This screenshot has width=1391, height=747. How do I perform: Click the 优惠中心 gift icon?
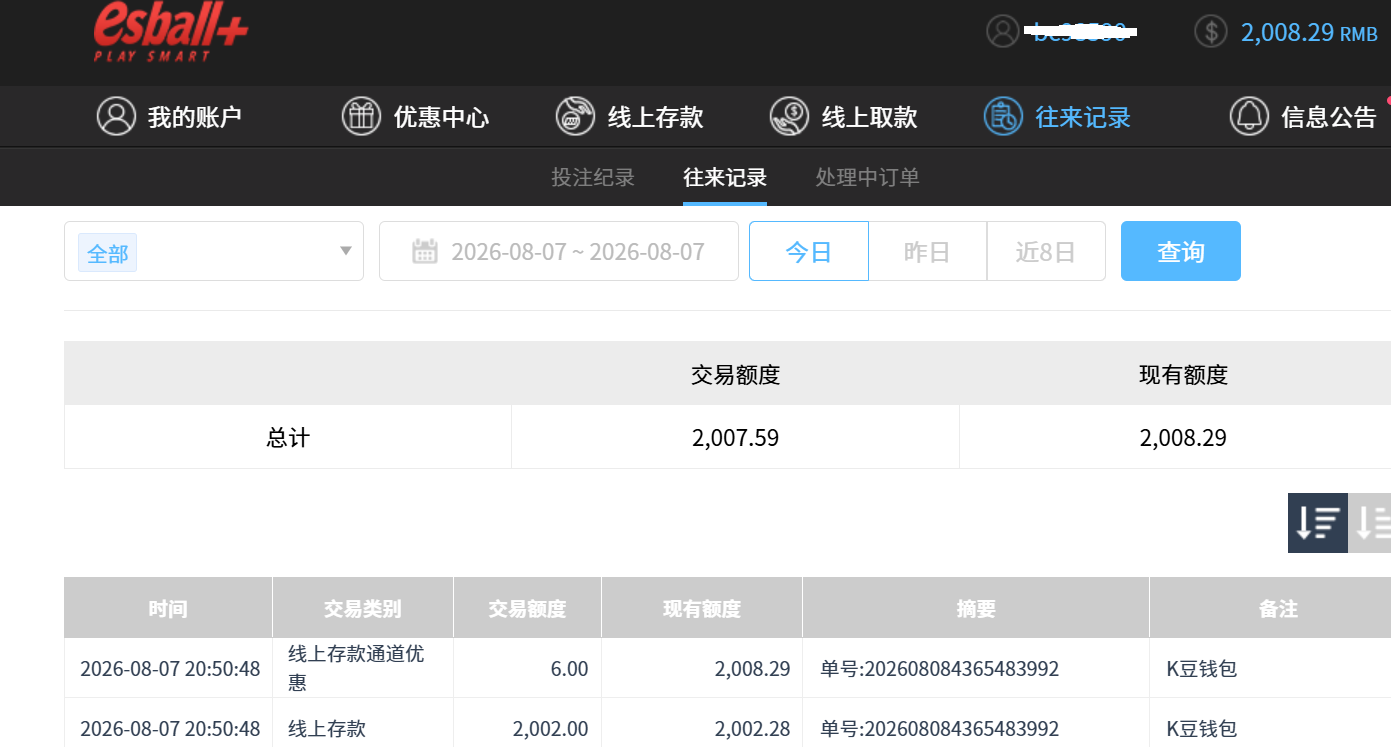[361, 116]
